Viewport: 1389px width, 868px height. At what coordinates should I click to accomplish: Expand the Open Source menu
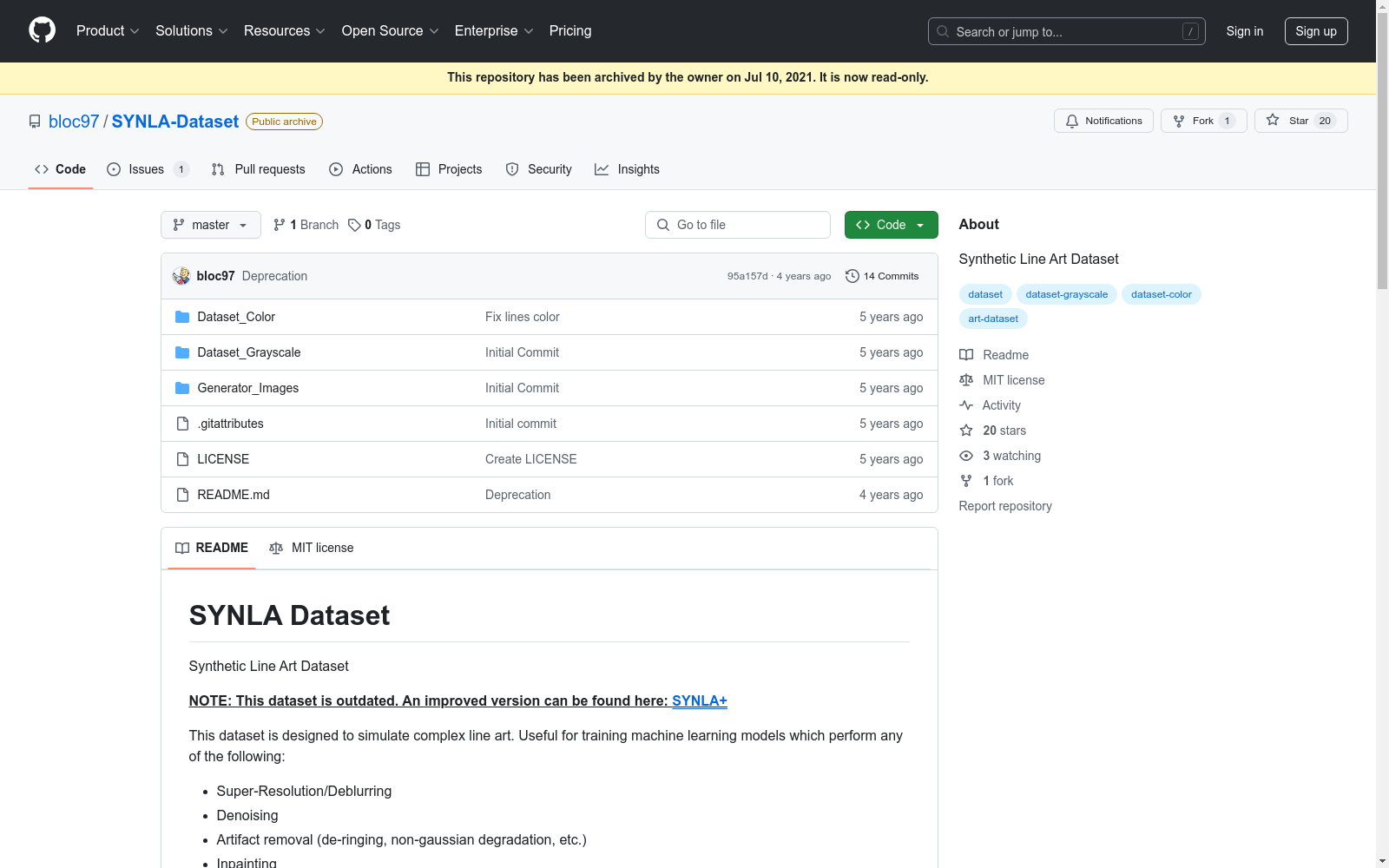click(390, 31)
